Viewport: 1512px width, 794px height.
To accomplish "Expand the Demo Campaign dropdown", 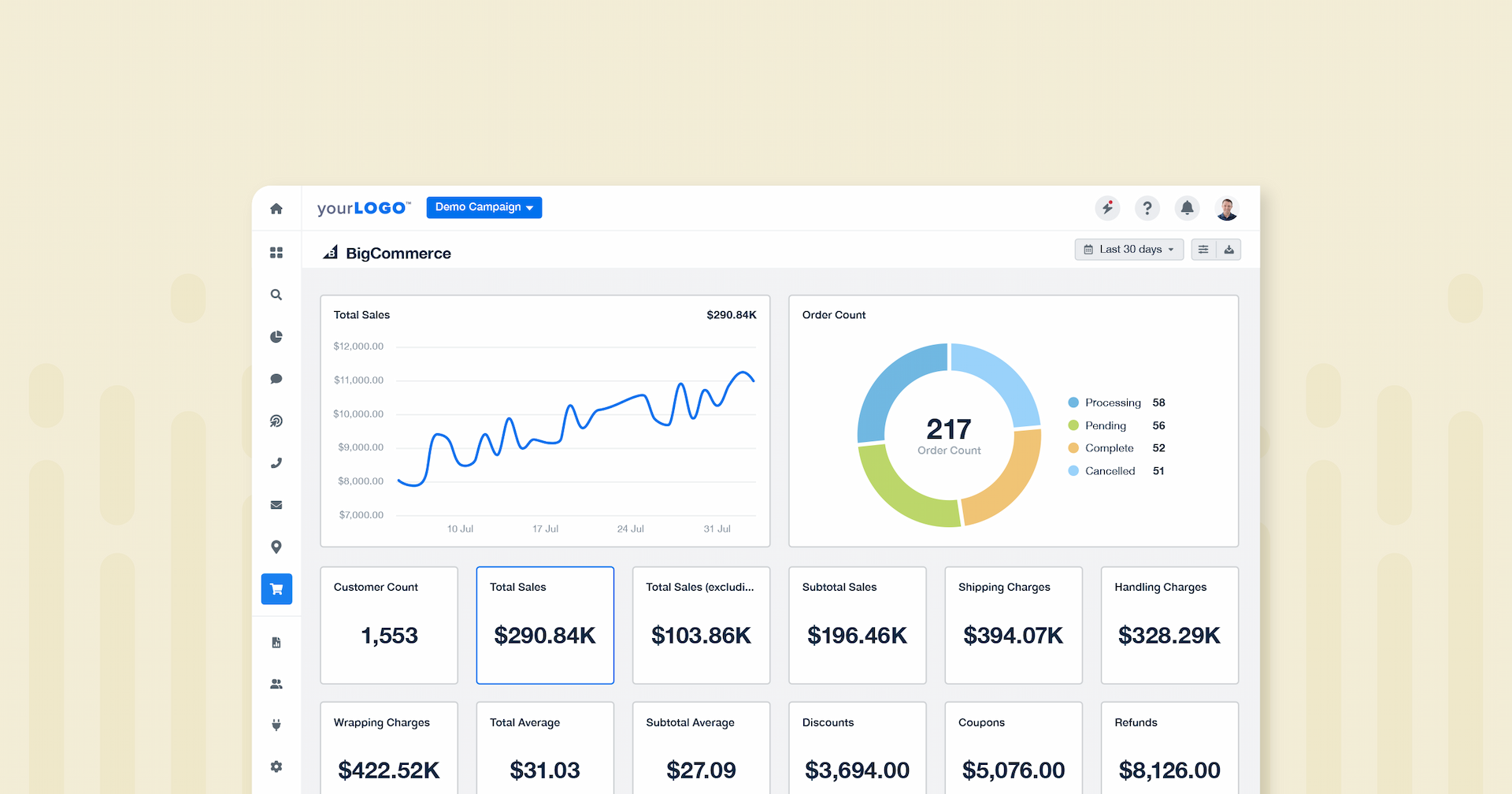I will pos(484,207).
